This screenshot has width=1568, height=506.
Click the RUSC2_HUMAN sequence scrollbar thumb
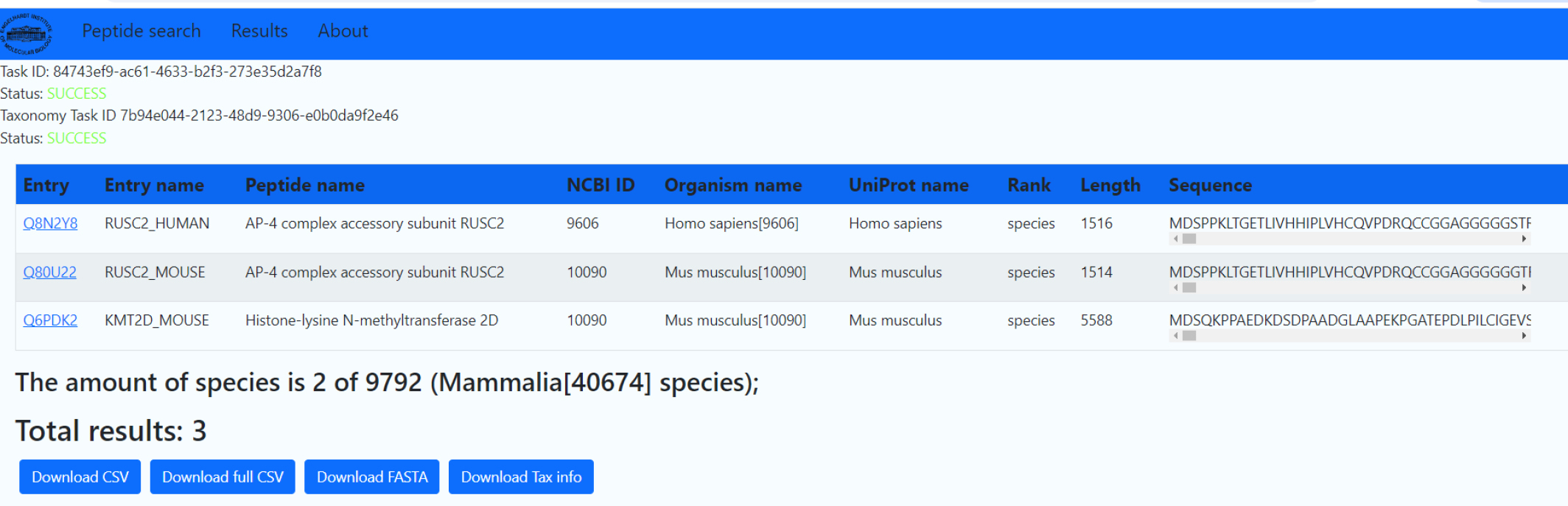pos(1189,239)
